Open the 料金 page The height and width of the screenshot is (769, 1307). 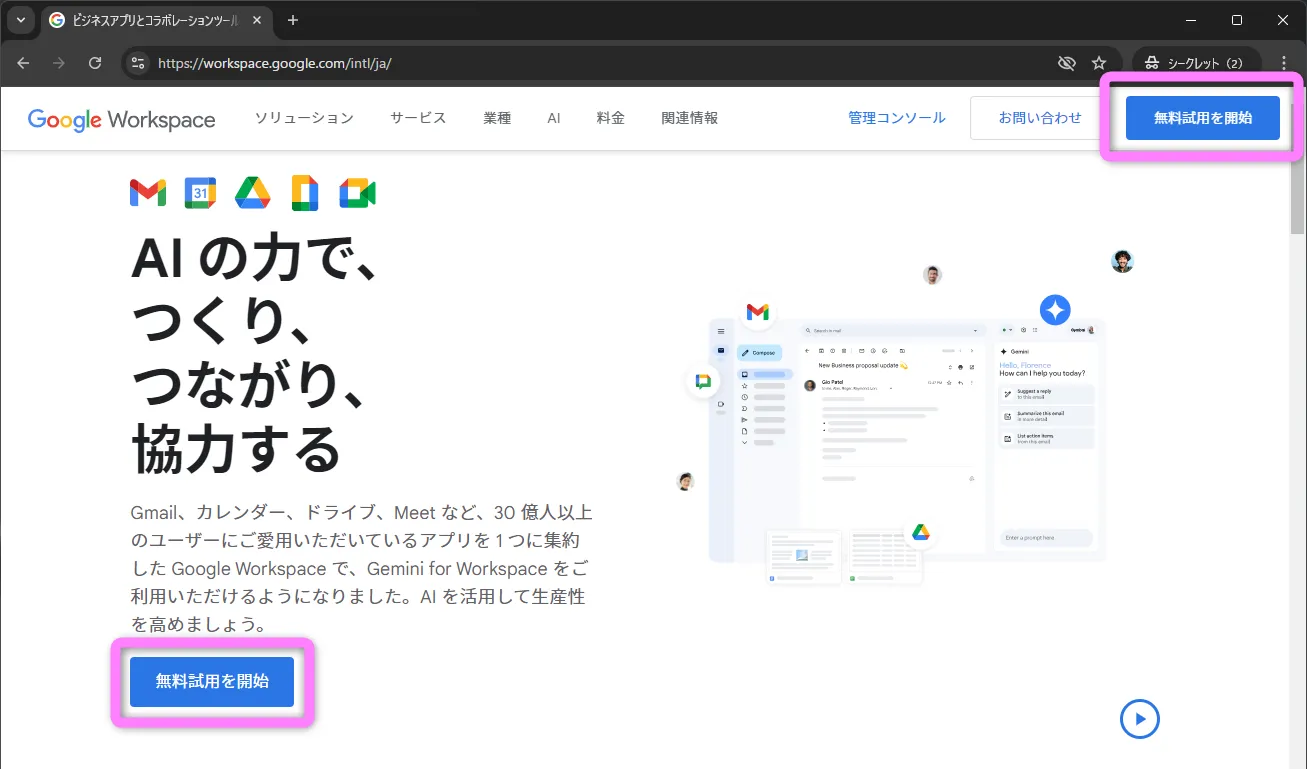(x=611, y=118)
